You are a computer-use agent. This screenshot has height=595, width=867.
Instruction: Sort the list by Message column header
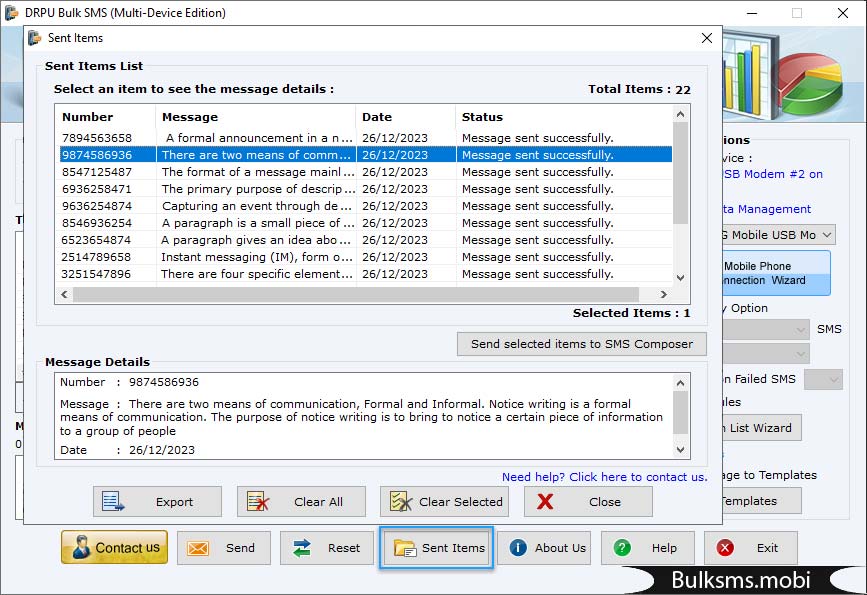point(256,117)
